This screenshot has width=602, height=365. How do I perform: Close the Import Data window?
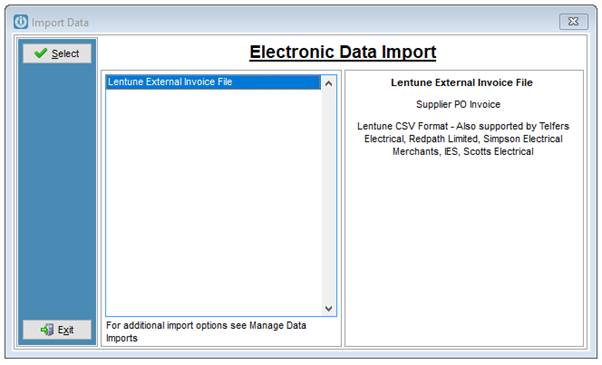click(x=573, y=21)
